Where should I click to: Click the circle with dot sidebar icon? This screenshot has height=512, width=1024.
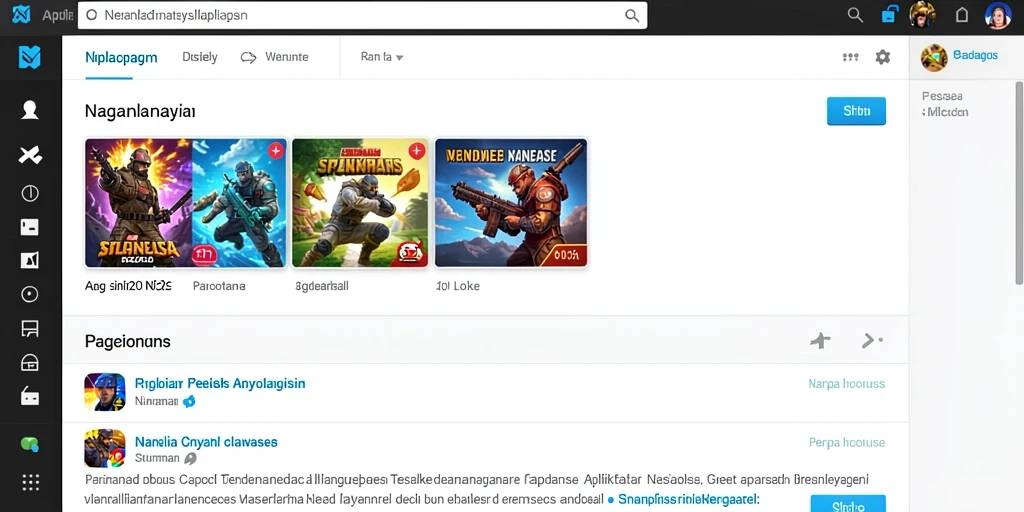click(30, 295)
